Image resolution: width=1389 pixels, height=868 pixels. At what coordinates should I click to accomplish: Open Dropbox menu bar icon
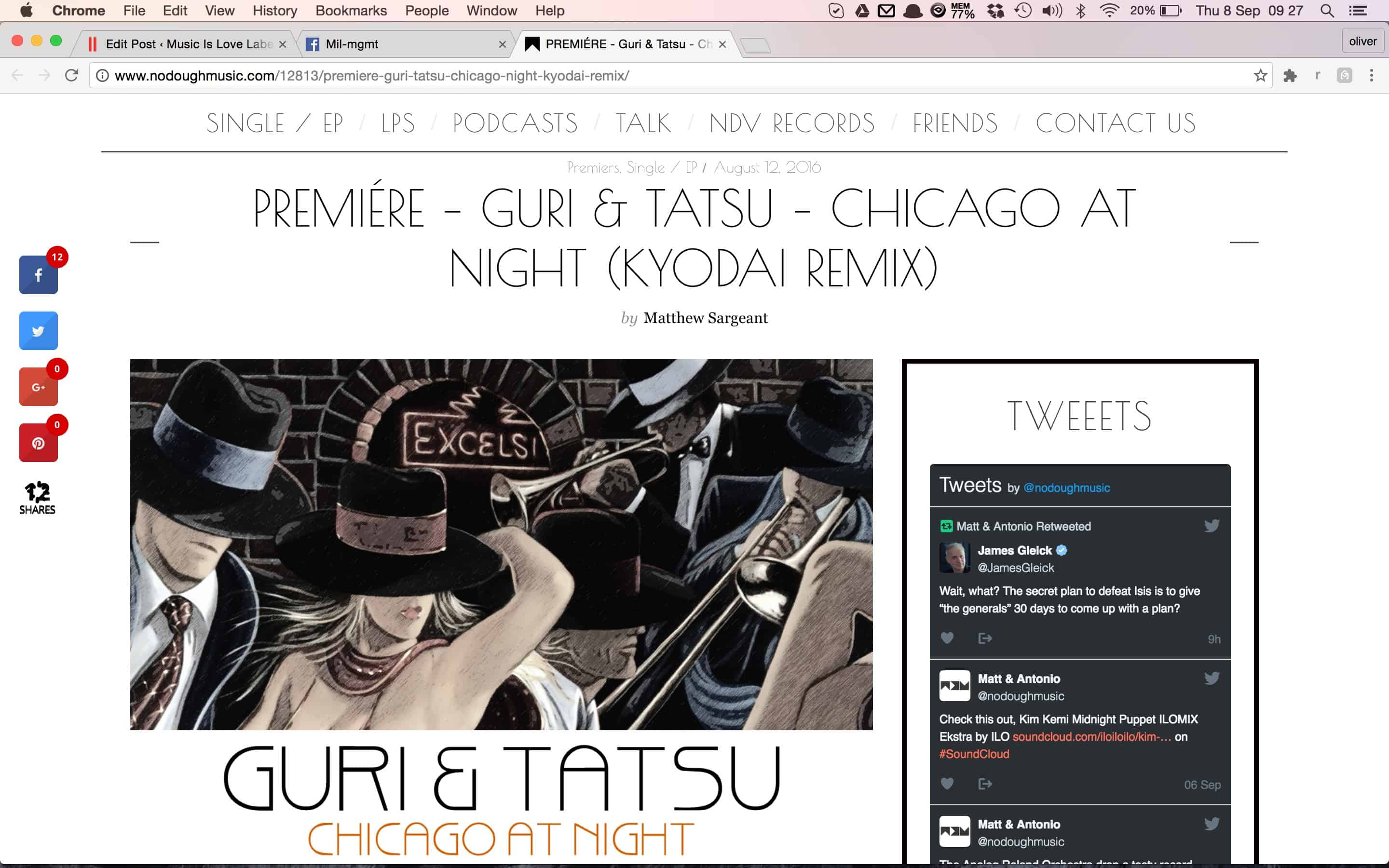(x=995, y=10)
